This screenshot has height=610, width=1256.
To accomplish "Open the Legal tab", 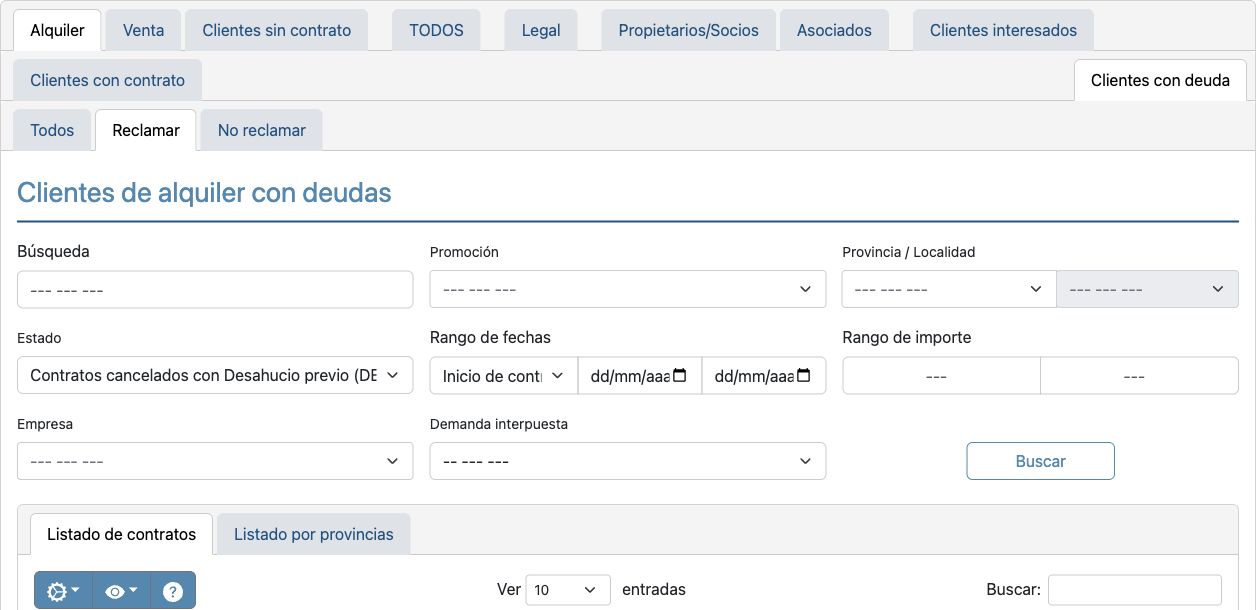I will click(x=541, y=30).
